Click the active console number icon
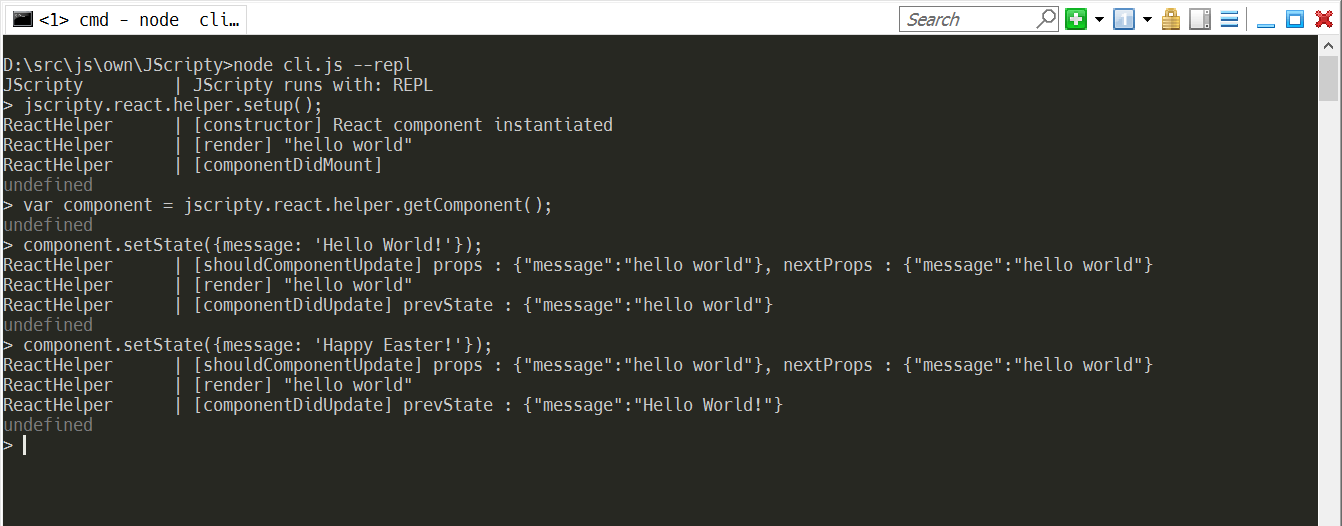 (x=1124, y=19)
